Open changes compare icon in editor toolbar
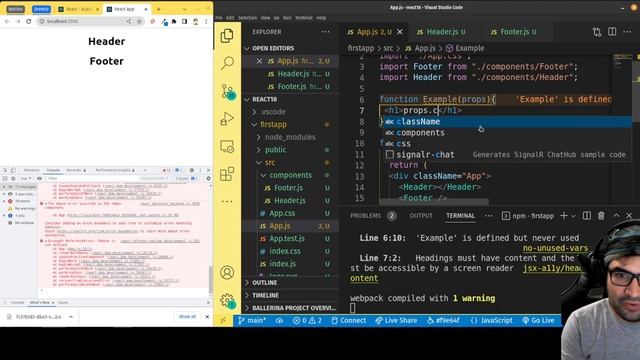 tap(597, 32)
